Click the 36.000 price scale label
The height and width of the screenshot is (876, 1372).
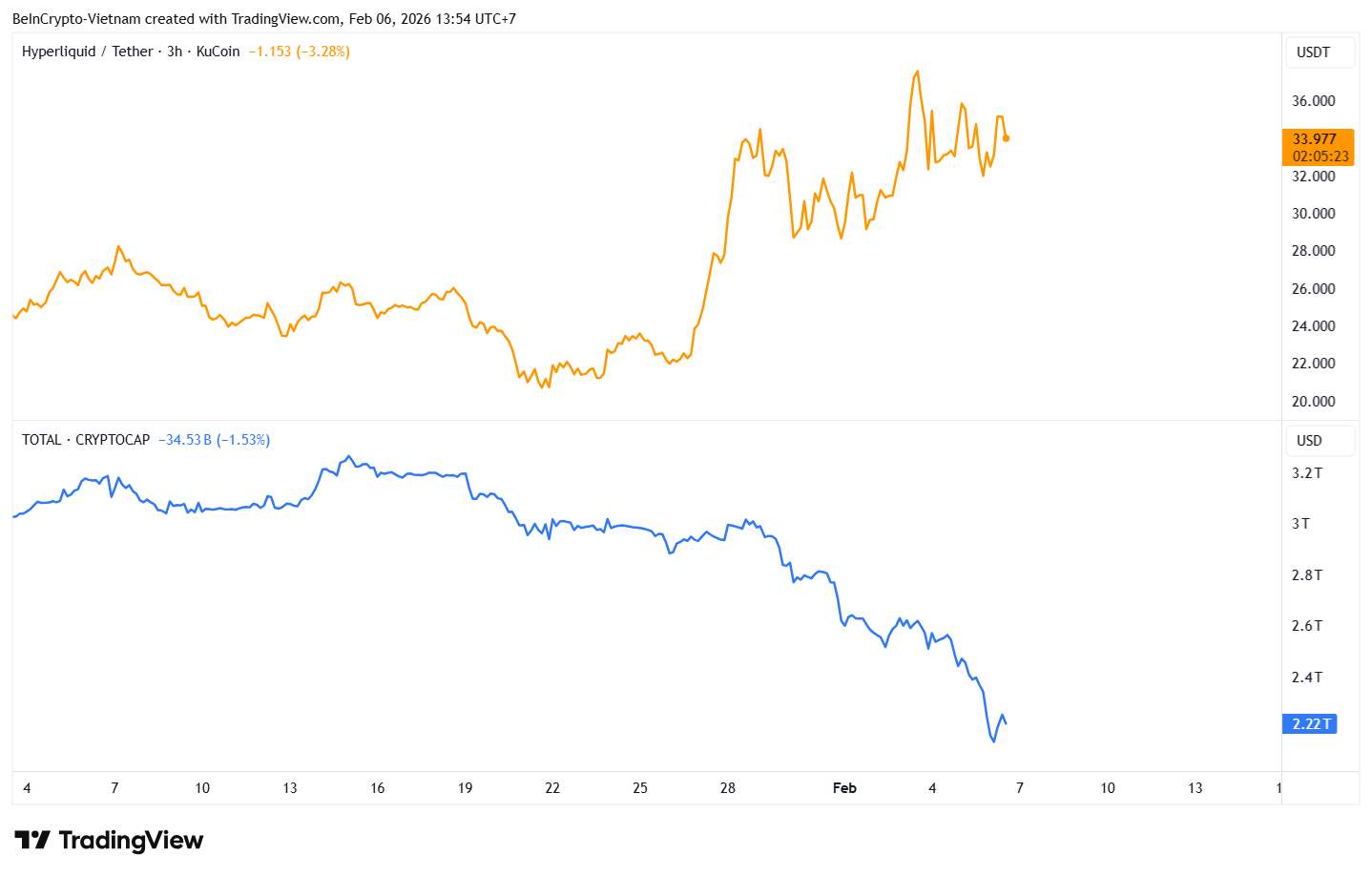(1313, 101)
